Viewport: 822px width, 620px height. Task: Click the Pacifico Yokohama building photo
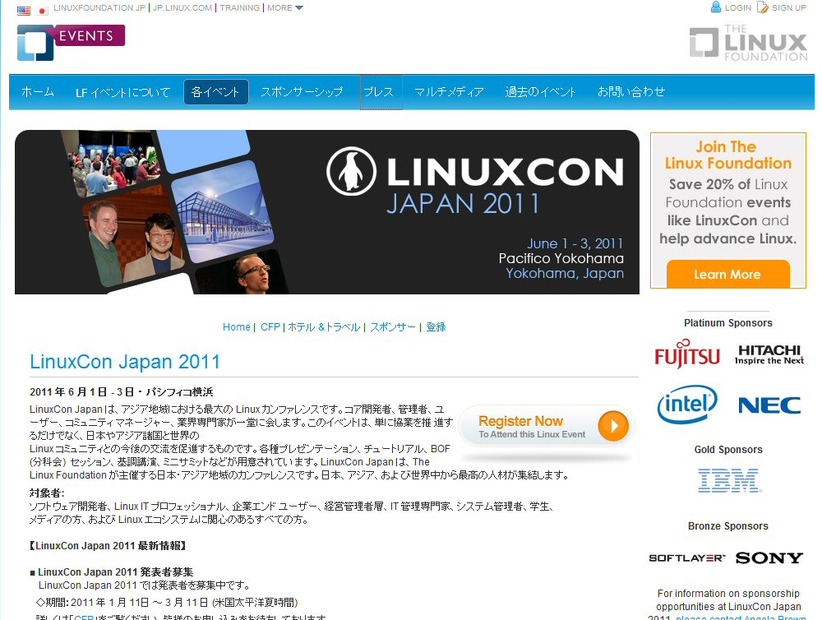(222, 211)
